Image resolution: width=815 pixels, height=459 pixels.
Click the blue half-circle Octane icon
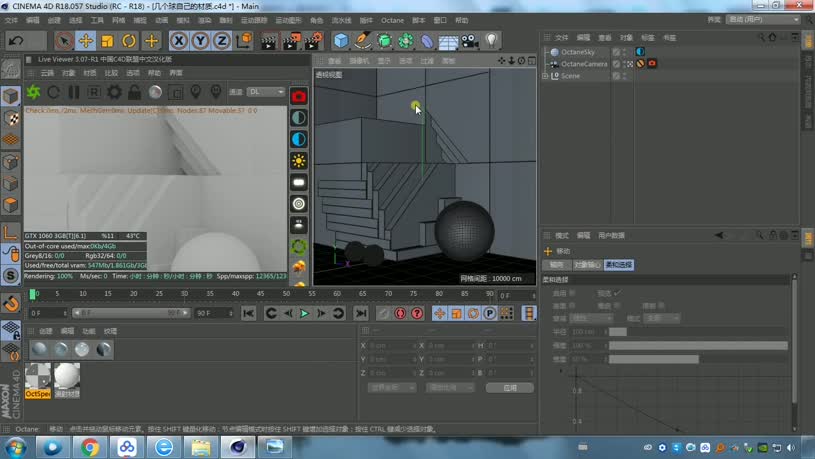point(299,139)
